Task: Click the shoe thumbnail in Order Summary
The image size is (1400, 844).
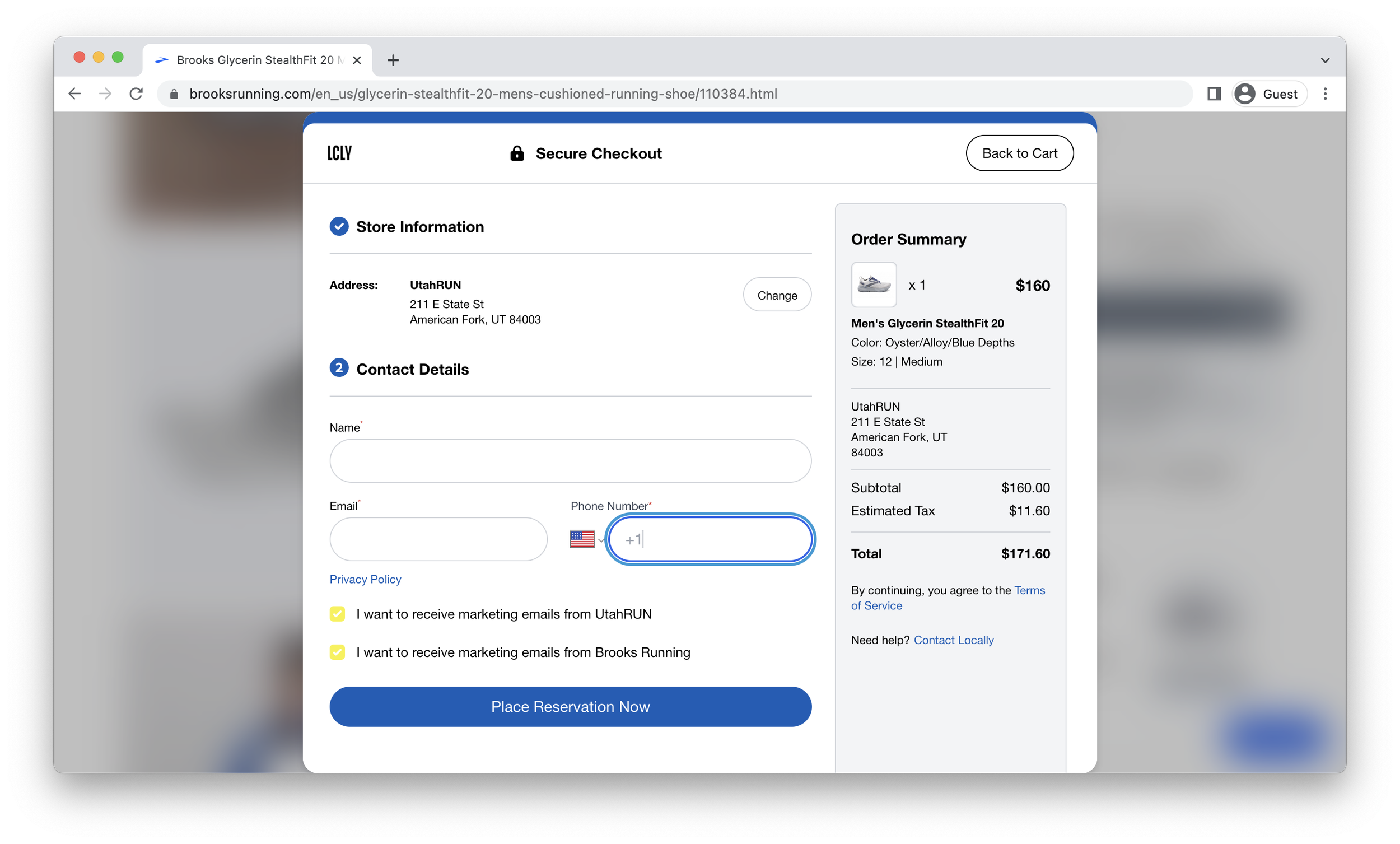Action: pyautogui.click(x=873, y=285)
